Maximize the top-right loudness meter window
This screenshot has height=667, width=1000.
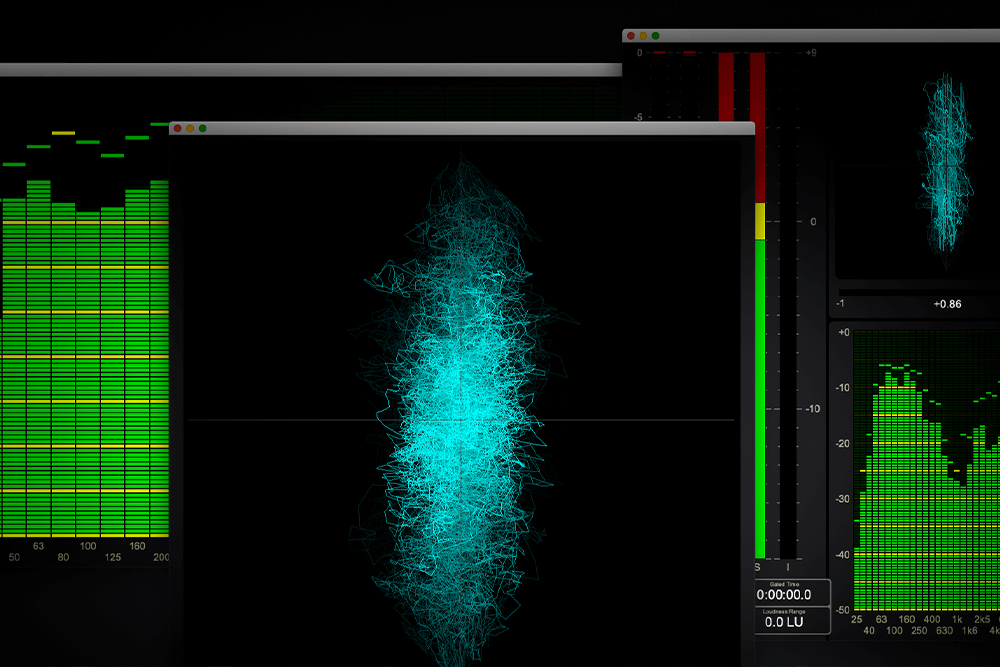[x=656, y=35]
